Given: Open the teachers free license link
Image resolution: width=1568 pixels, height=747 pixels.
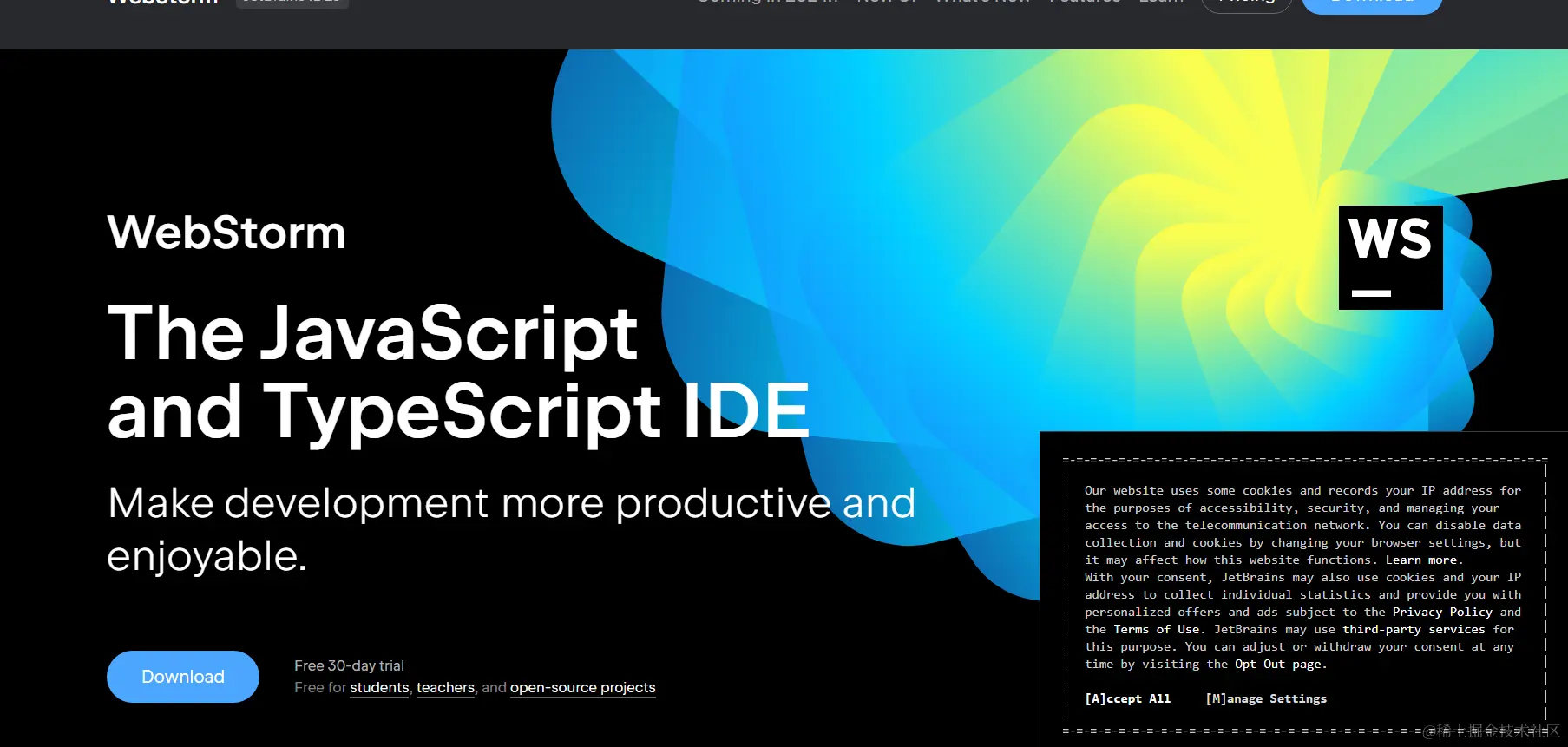Looking at the screenshot, I should click(445, 688).
